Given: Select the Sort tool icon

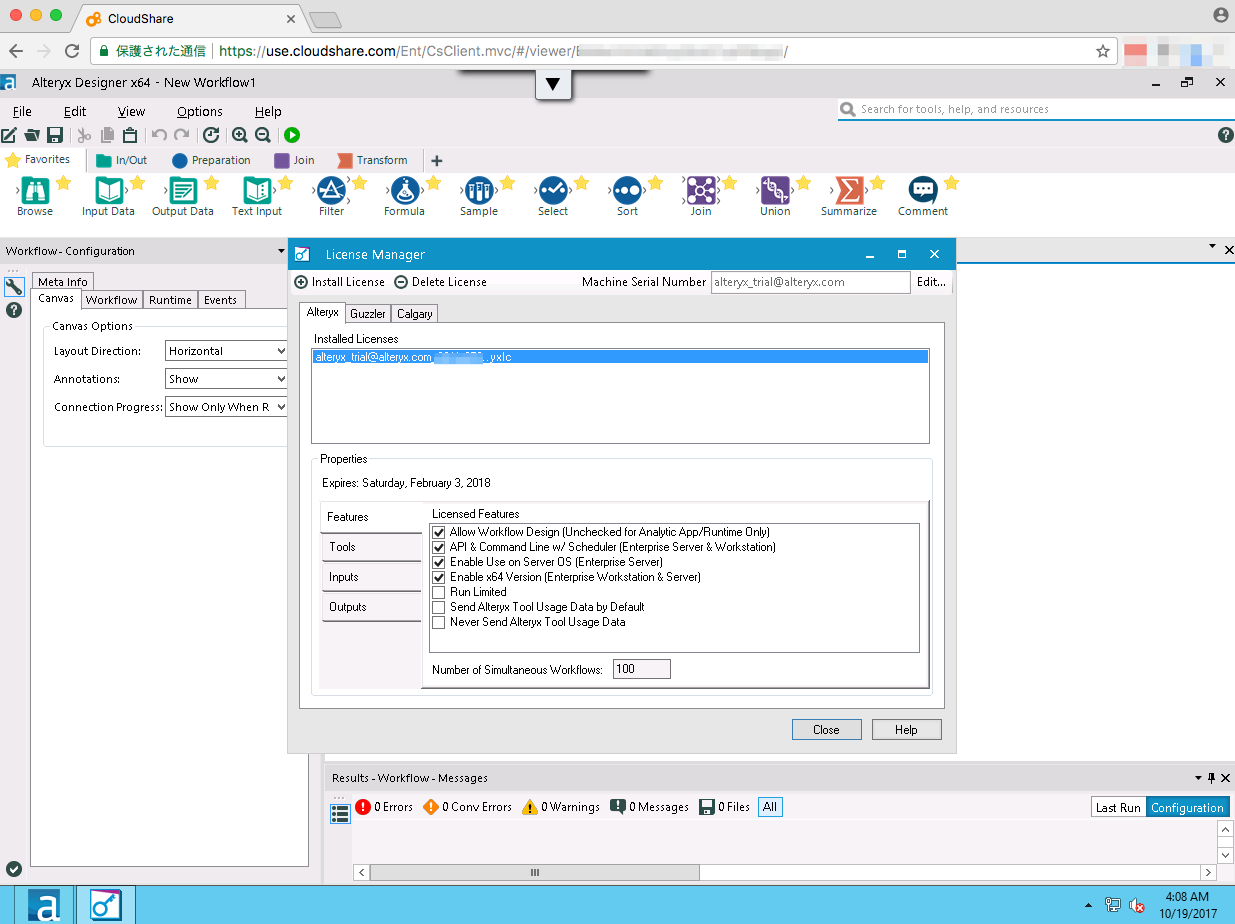Looking at the screenshot, I should coord(627,190).
